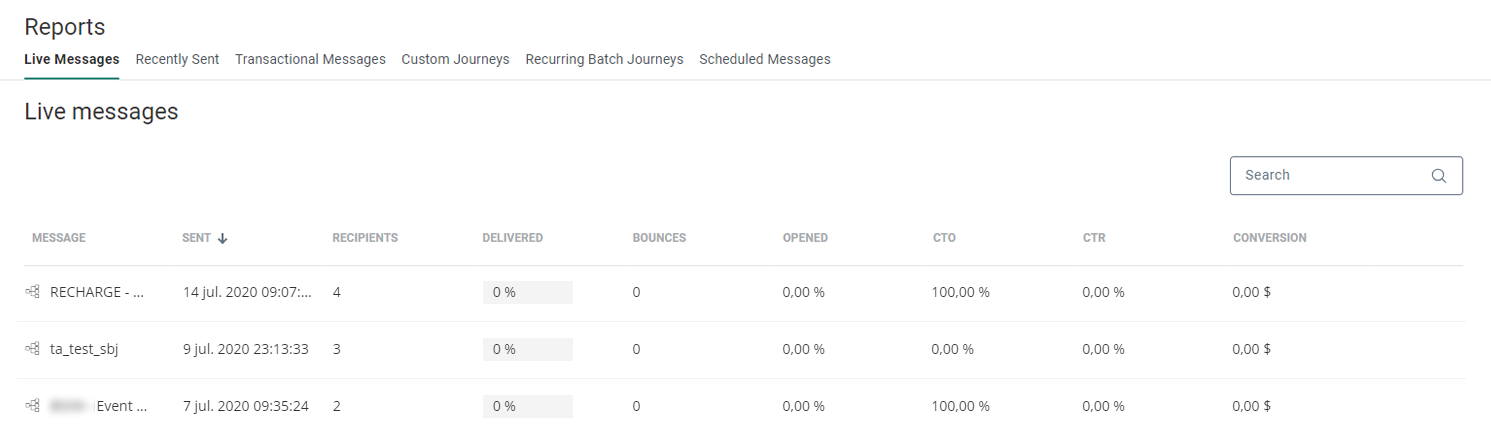Sort by the DELIVERED column header
Screen dimensions: 1491x427
(512, 238)
